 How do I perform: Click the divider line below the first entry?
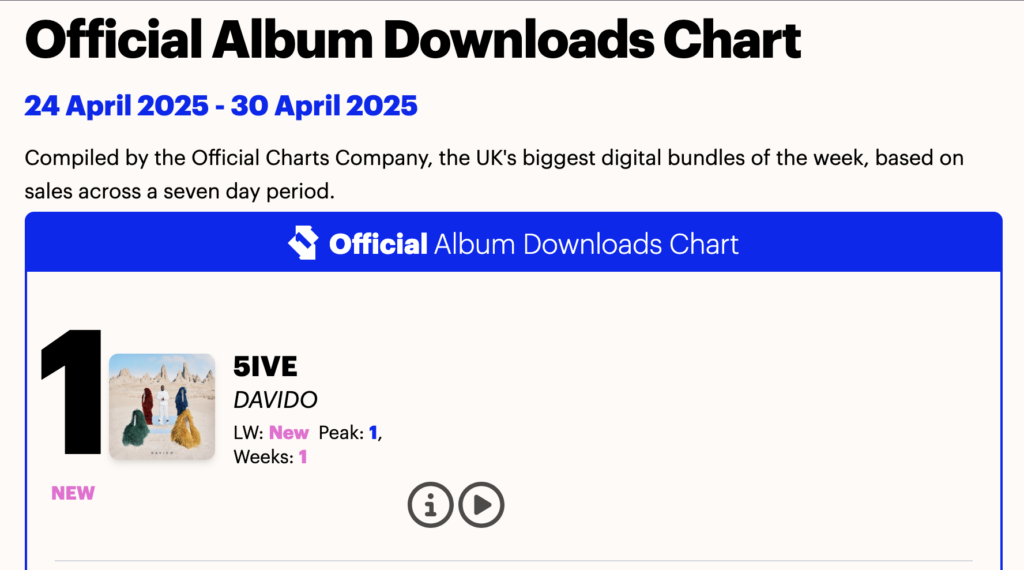coord(512,560)
